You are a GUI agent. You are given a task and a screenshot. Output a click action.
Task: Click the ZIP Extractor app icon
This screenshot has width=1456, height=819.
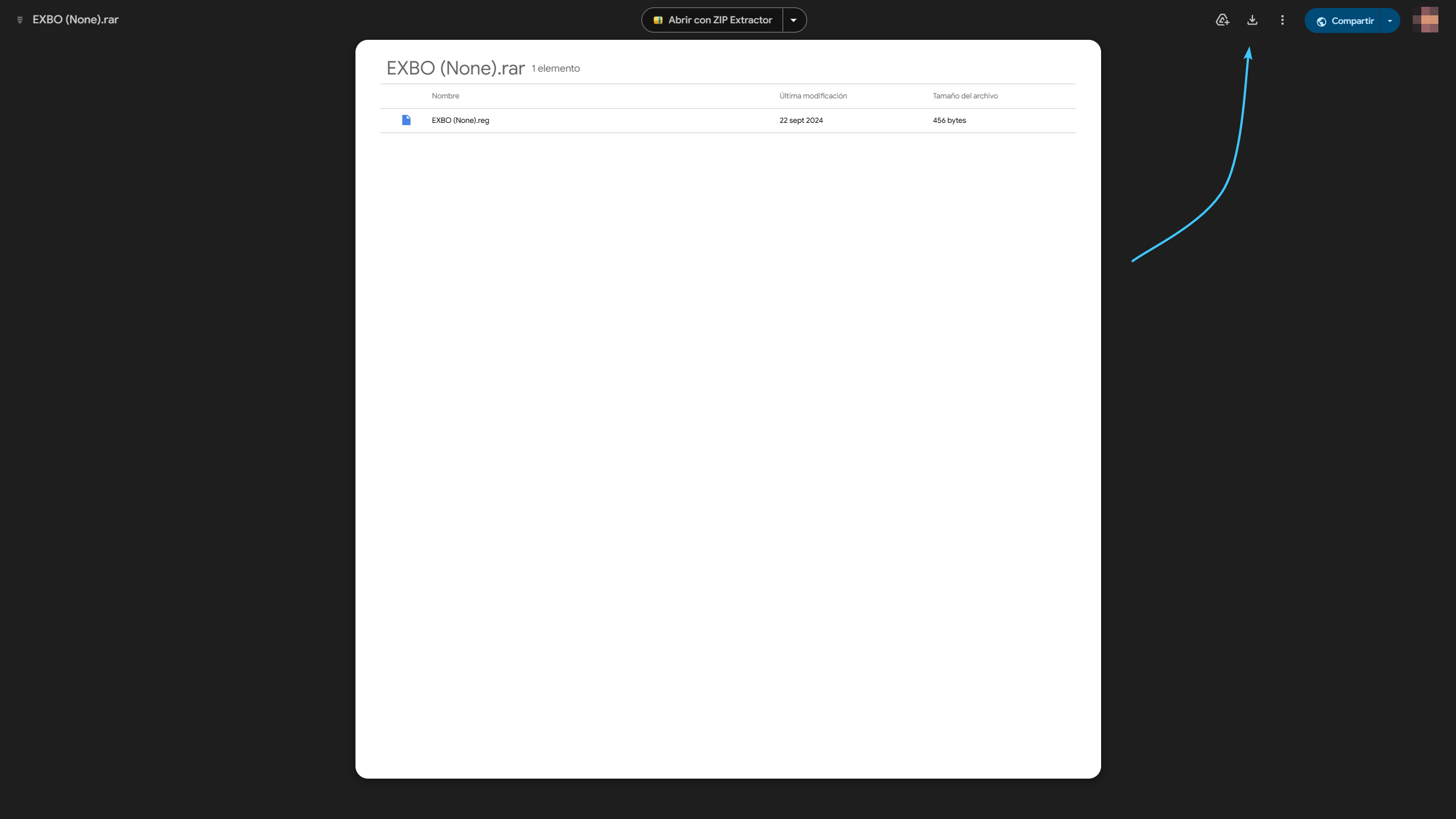point(658,20)
